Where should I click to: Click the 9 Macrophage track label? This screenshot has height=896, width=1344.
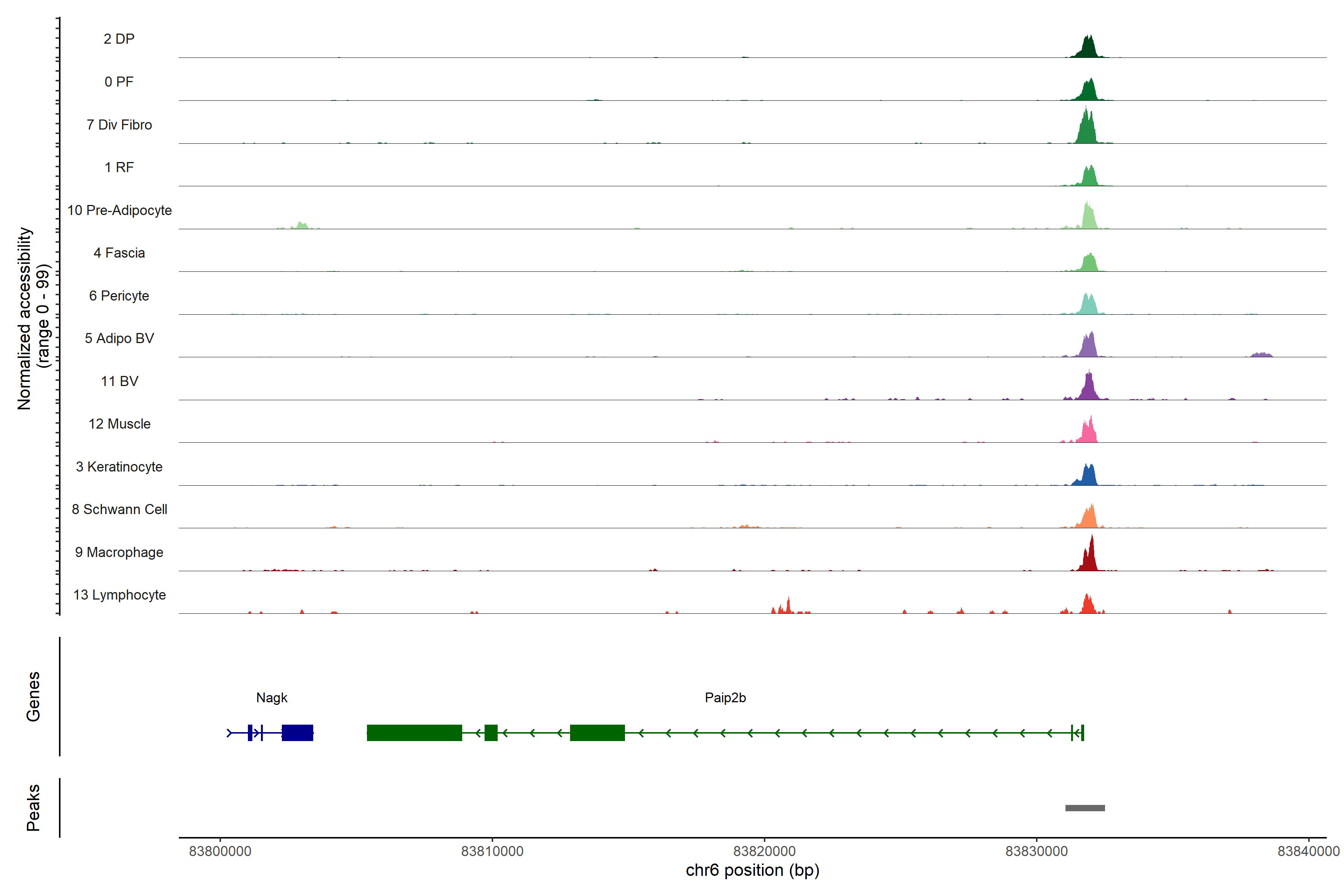click(x=119, y=552)
